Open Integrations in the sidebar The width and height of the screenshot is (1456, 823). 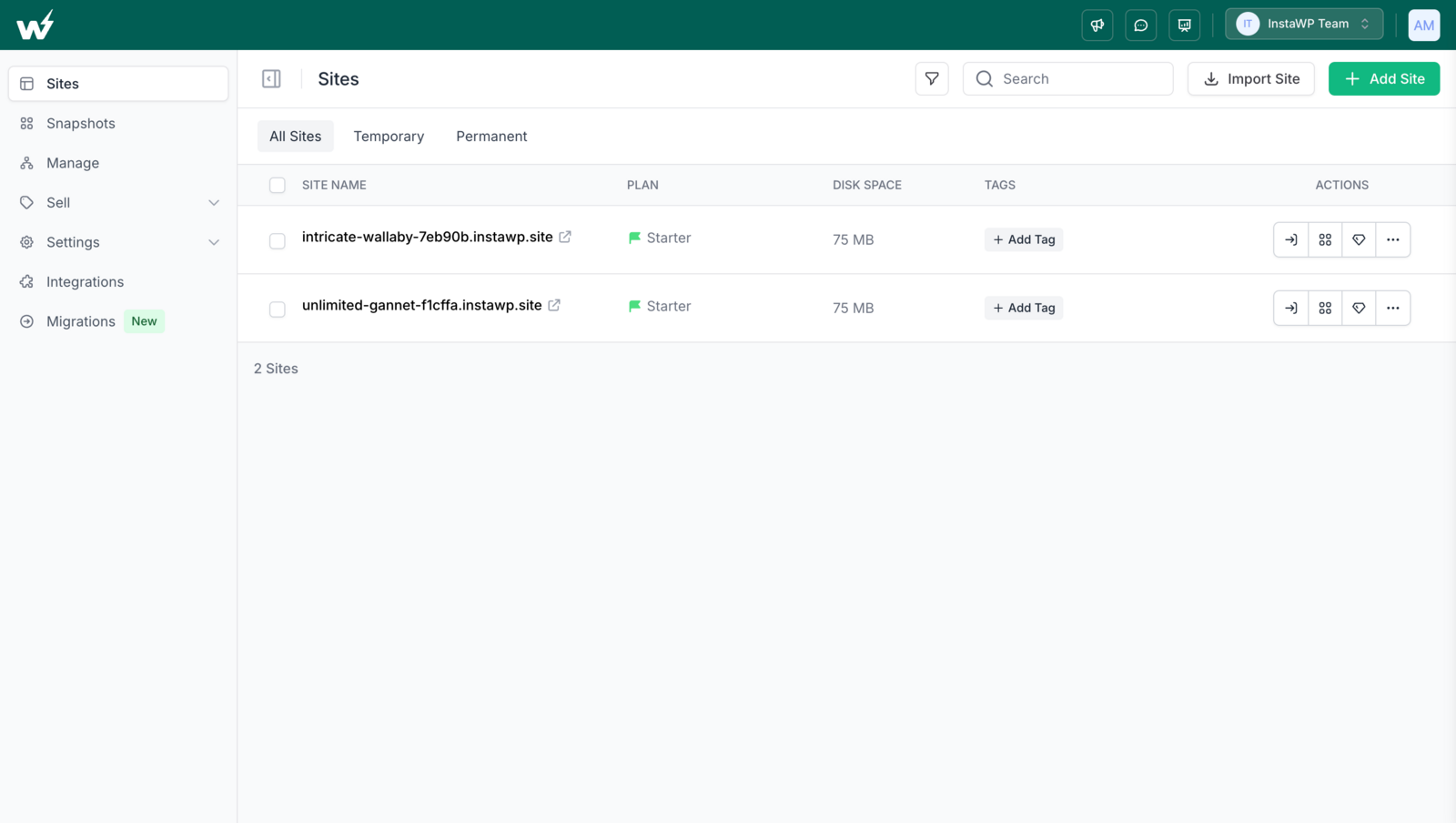[x=118, y=282]
